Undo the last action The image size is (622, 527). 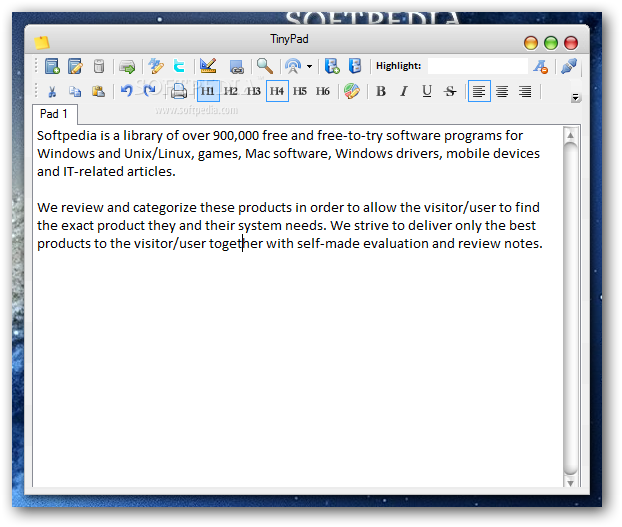tap(127, 91)
